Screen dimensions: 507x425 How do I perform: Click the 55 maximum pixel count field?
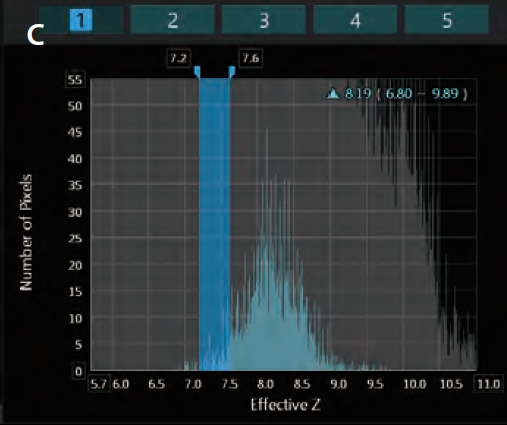pyautogui.click(x=75, y=80)
